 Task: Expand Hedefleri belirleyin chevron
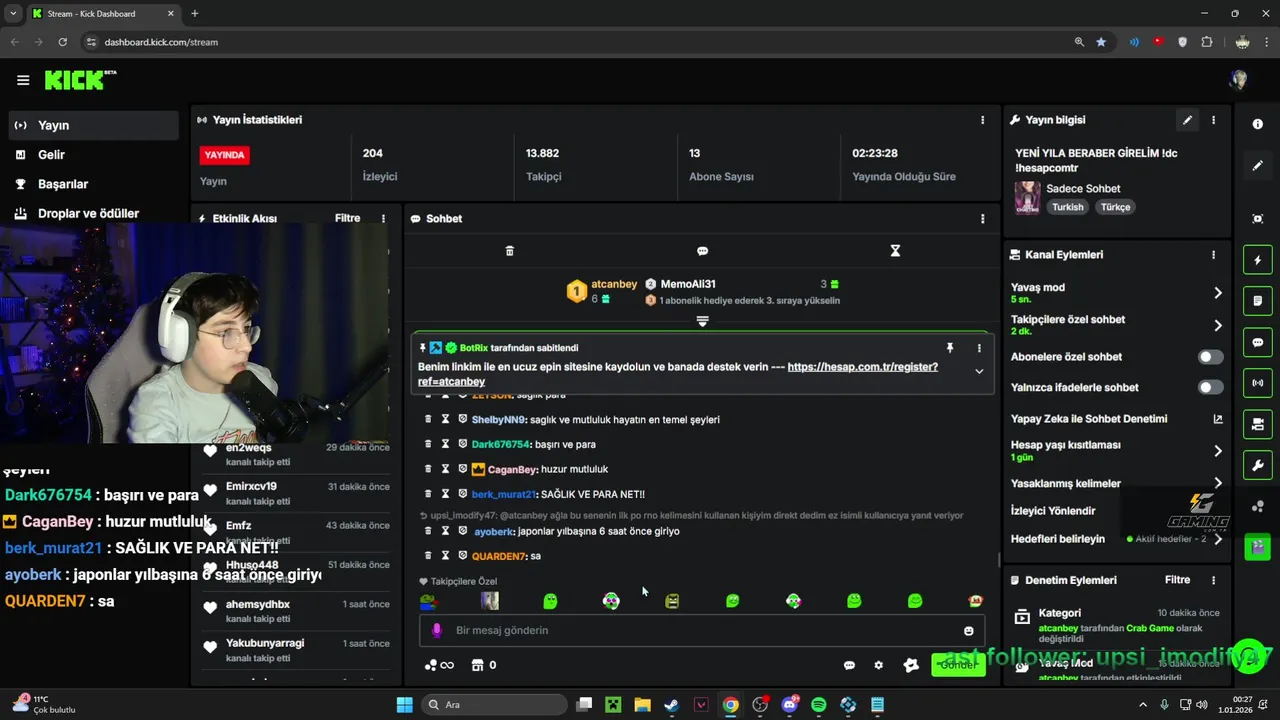(1217, 539)
